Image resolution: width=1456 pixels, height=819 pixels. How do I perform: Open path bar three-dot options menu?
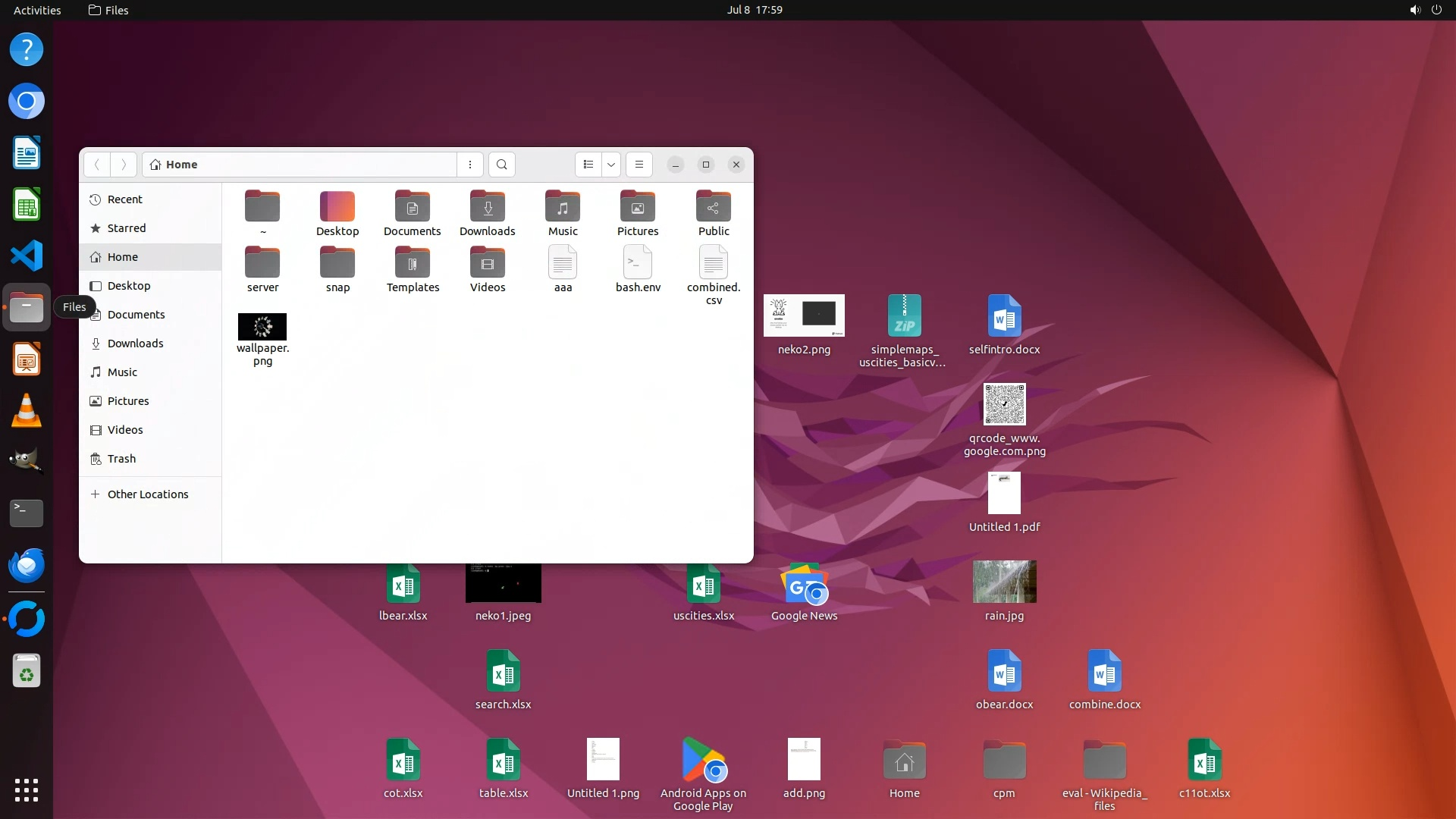coord(470,165)
